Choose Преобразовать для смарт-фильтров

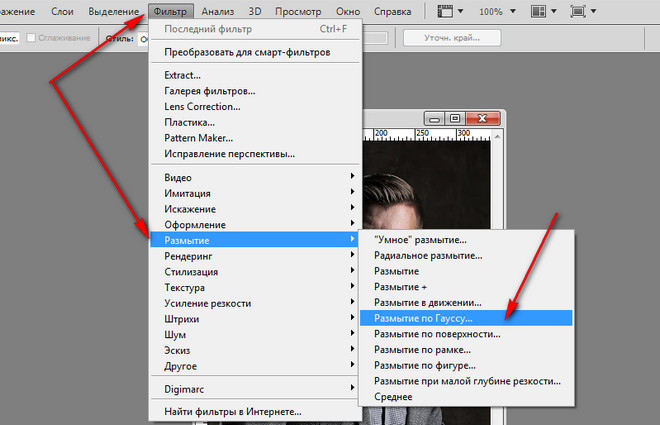click(x=255, y=52)
